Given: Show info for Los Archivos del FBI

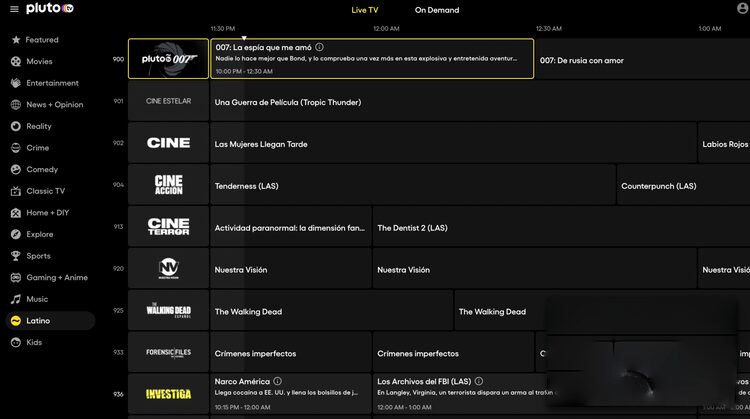Looking at the screenshot, I should click(x=479, y=381).
